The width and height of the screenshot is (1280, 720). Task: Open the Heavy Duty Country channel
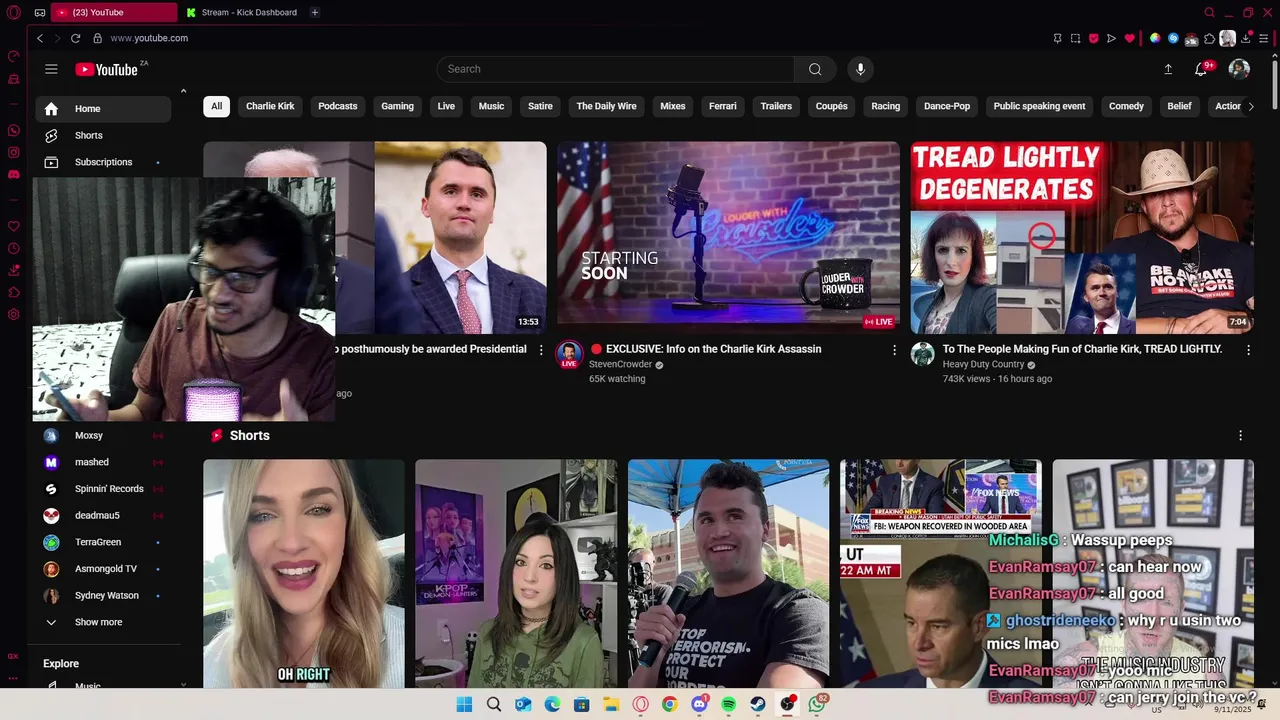(x=983, y=365)
